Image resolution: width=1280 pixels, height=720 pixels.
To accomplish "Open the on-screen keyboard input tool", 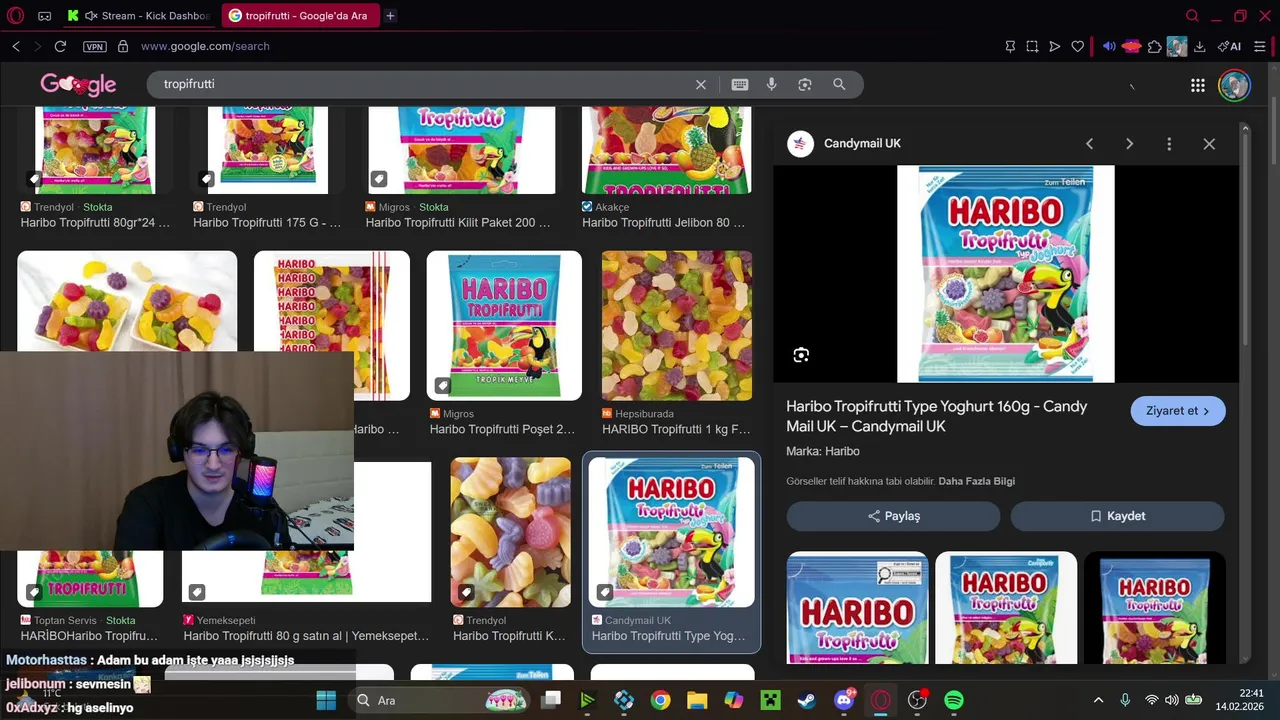I will [x=740, y=85].
